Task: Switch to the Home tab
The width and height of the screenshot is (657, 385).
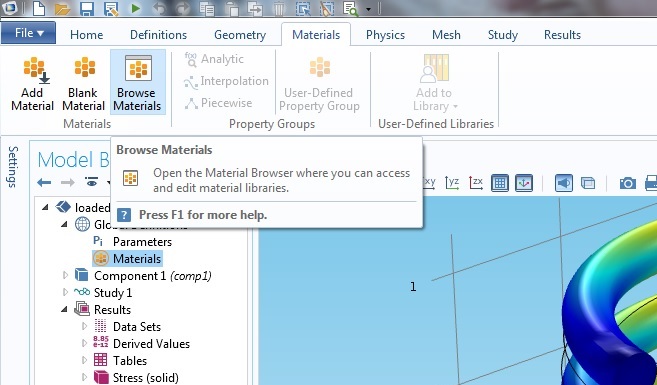Action: (87, 35)
